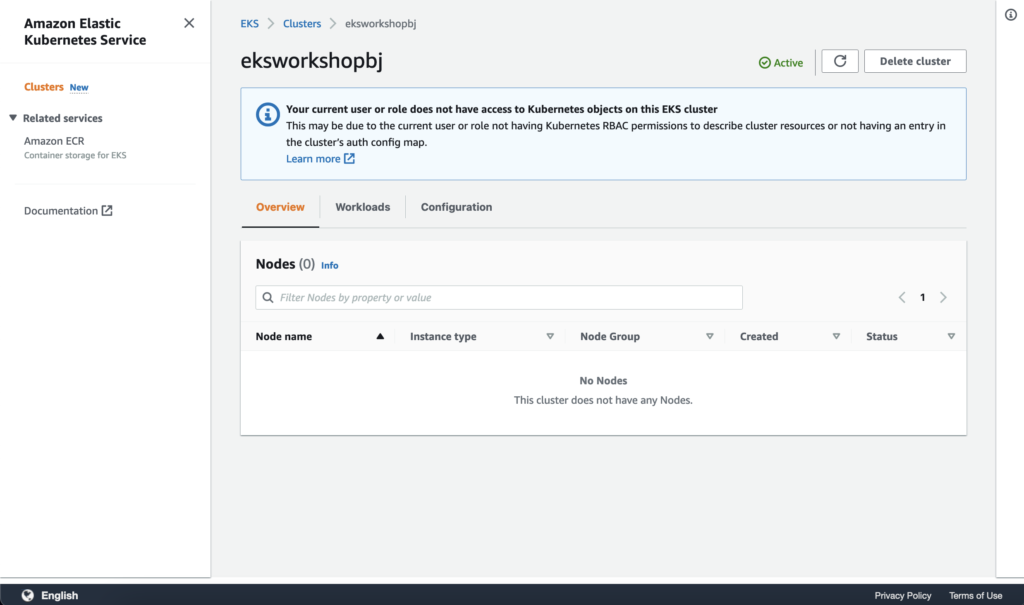This screenshot has height=605, width=1024.
Task: Open the Nodes Info link
Action: click(330, 265)
